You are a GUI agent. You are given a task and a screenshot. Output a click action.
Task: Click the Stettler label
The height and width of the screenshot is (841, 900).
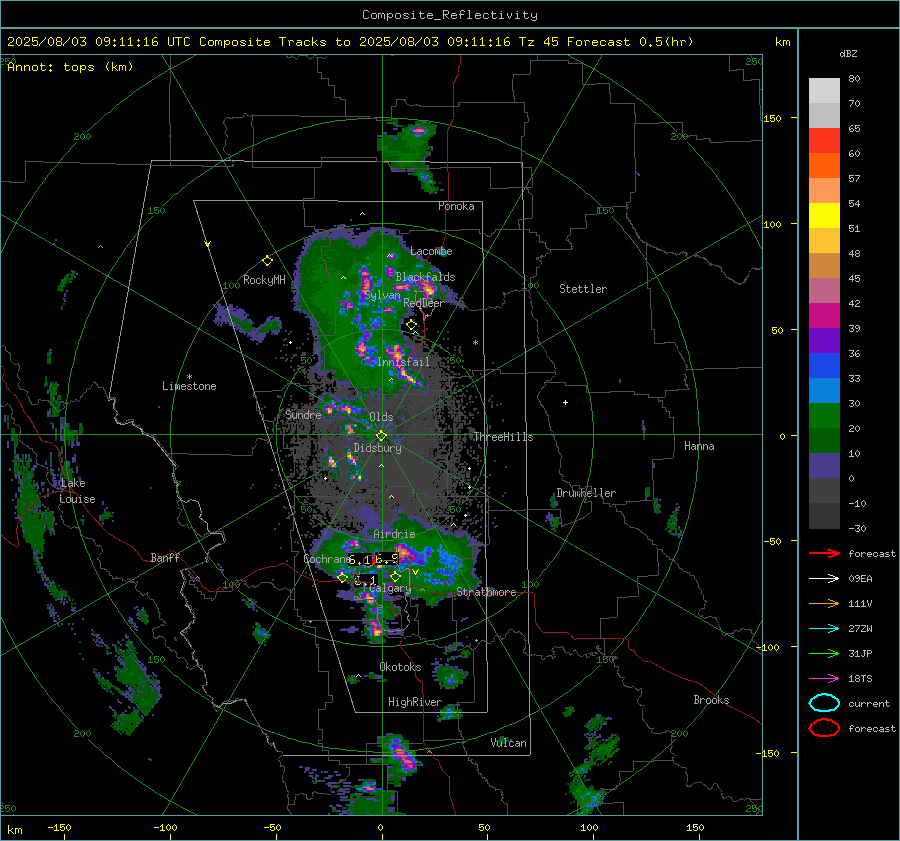(583, 289)
